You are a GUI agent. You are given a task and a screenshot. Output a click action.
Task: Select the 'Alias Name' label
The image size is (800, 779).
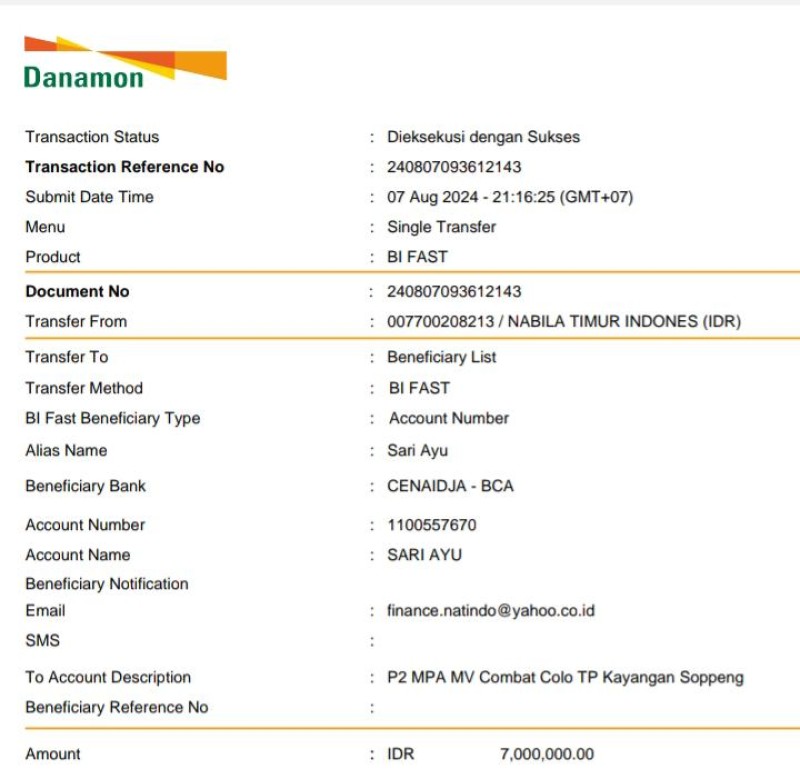coord(66,450)
